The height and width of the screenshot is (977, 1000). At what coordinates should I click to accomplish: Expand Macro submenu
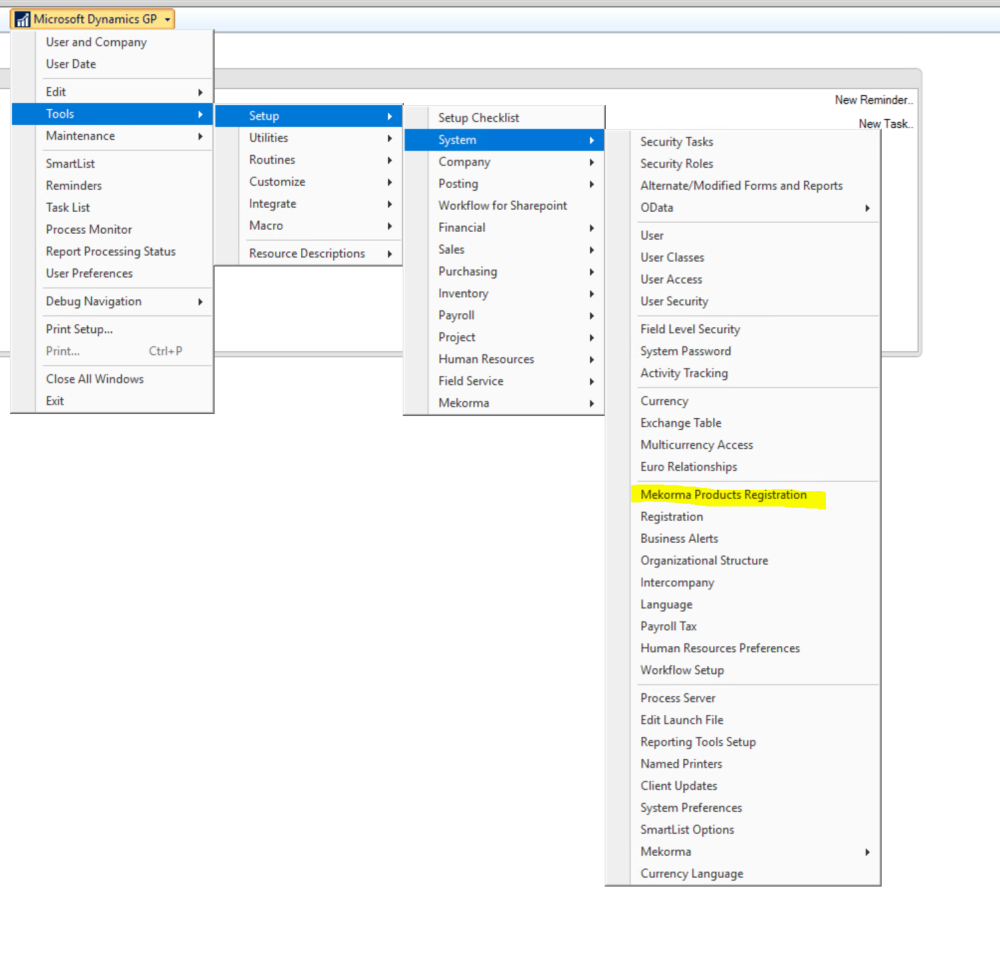(x=309, y=226)
